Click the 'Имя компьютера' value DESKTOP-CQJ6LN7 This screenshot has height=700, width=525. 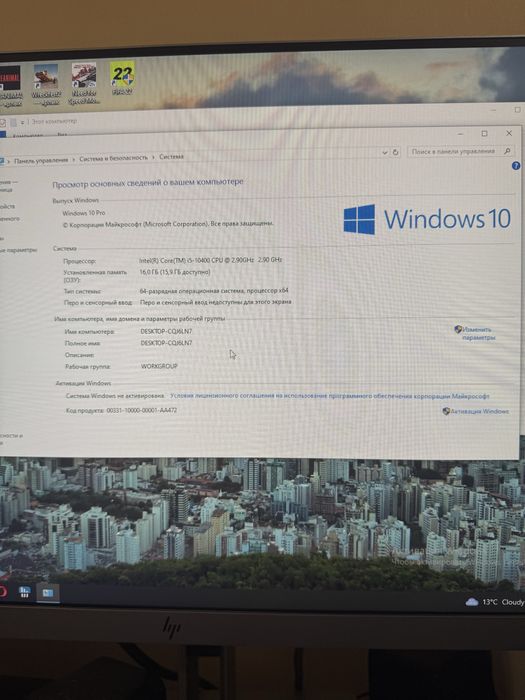166,331
